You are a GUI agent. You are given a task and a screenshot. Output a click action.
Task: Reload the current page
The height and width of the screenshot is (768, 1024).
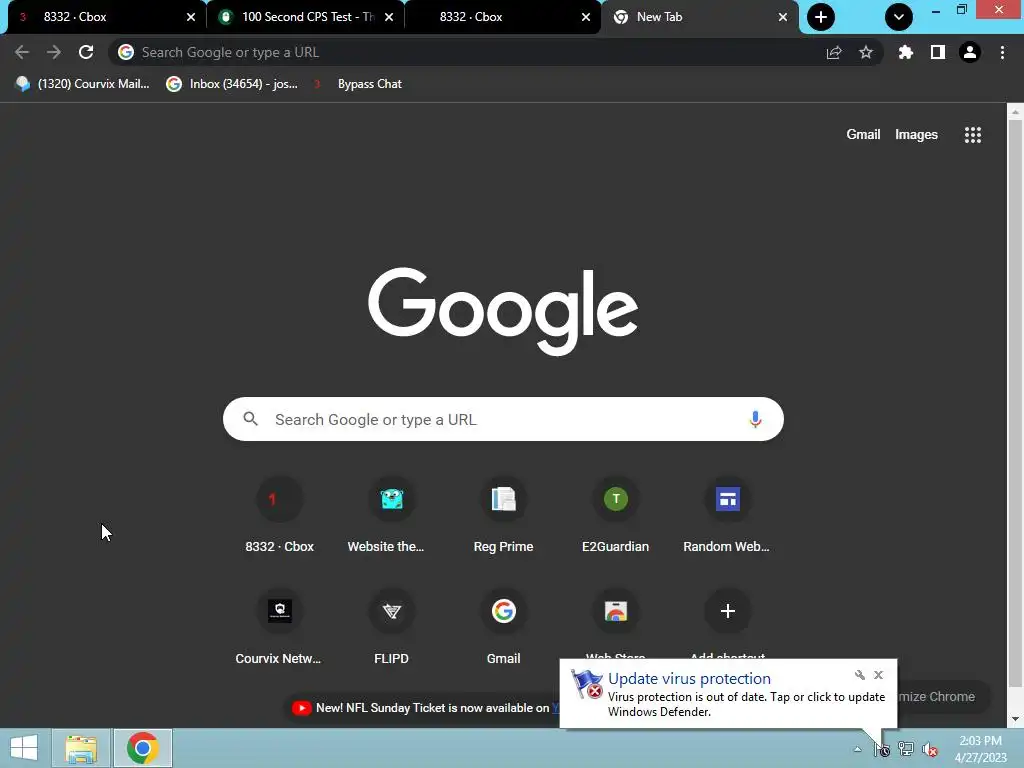click(x=86, y=52)
